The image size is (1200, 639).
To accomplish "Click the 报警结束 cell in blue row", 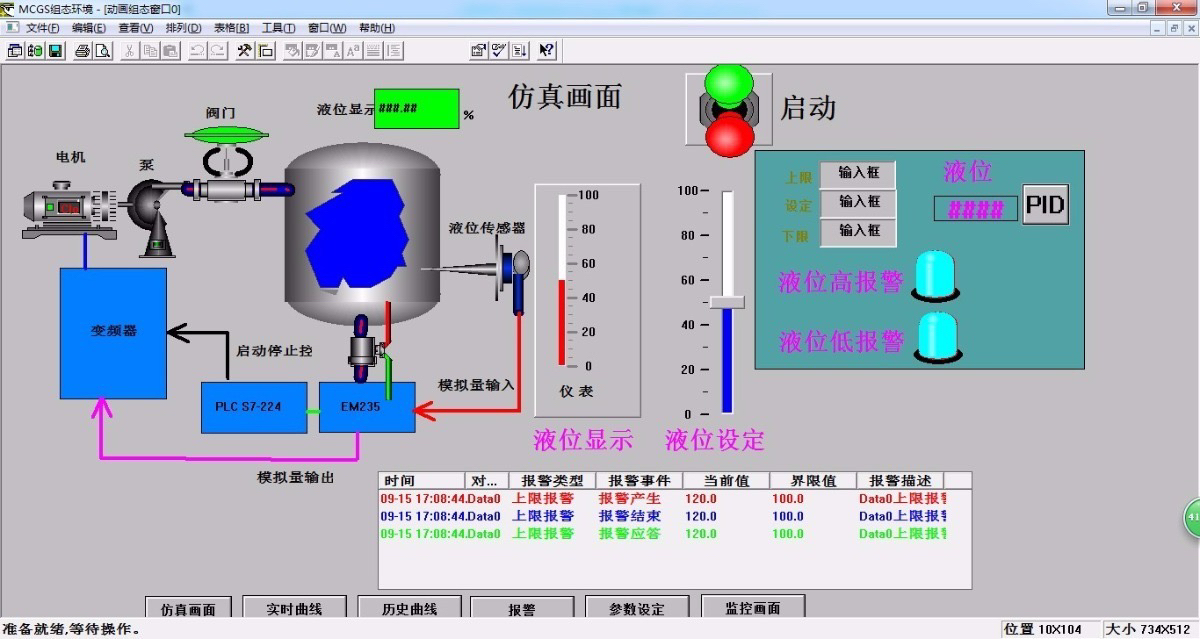I will click(630, 516).
